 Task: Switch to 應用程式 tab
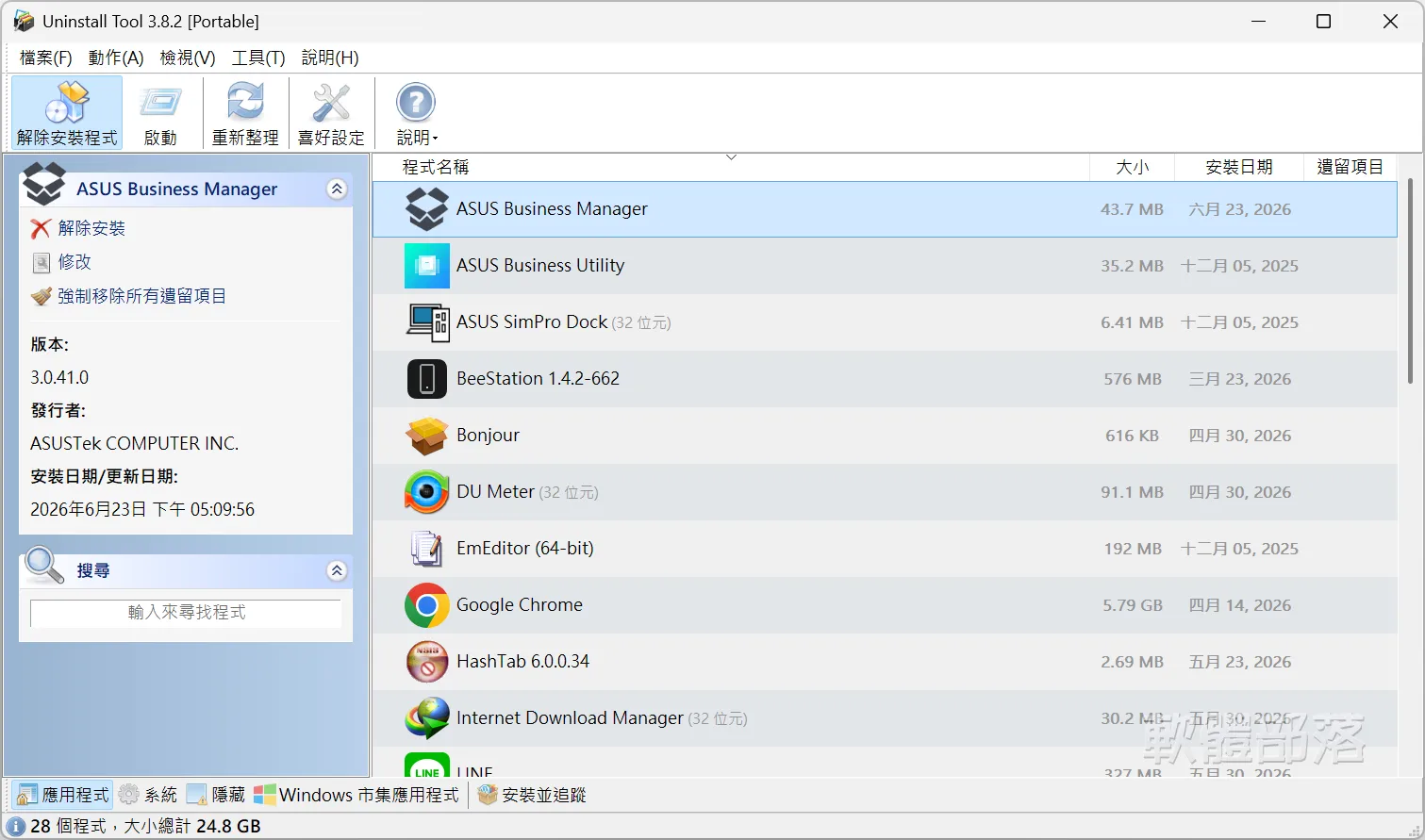click(63, 795)
